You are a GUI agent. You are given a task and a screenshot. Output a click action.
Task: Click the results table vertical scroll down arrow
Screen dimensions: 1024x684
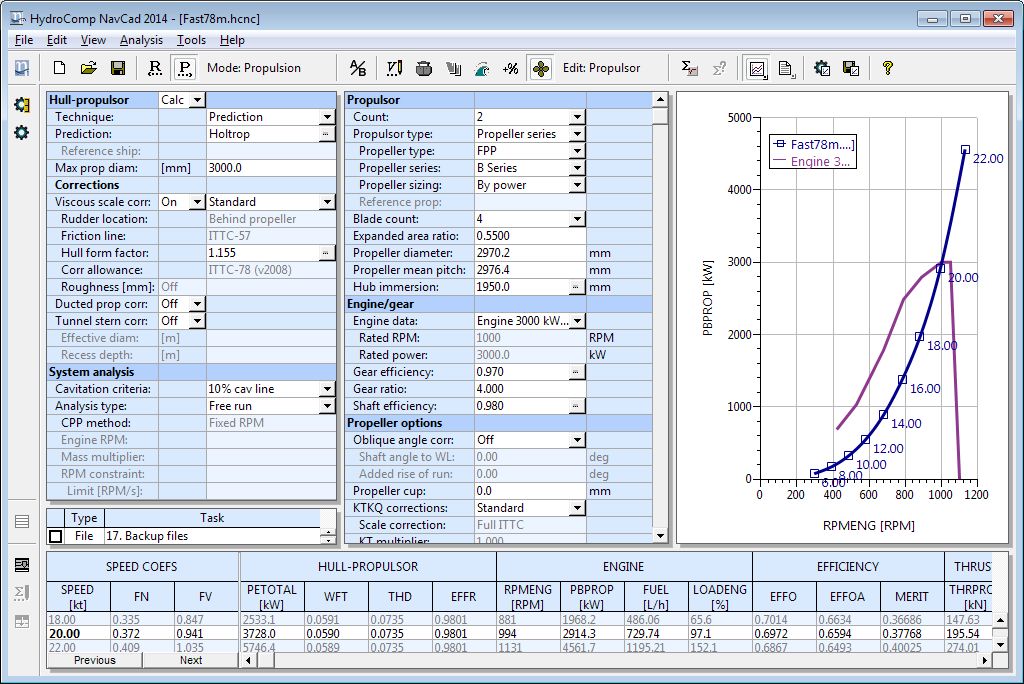[x=1000, y=645]
